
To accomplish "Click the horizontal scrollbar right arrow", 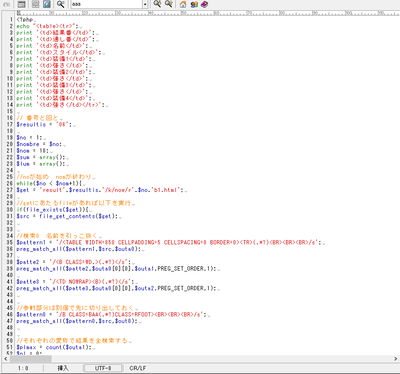I will pyautogui.click(x=396, y=359).
